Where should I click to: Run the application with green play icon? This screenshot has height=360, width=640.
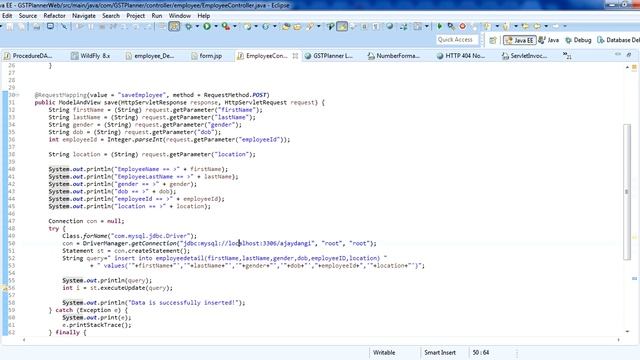tap(207, 27)
